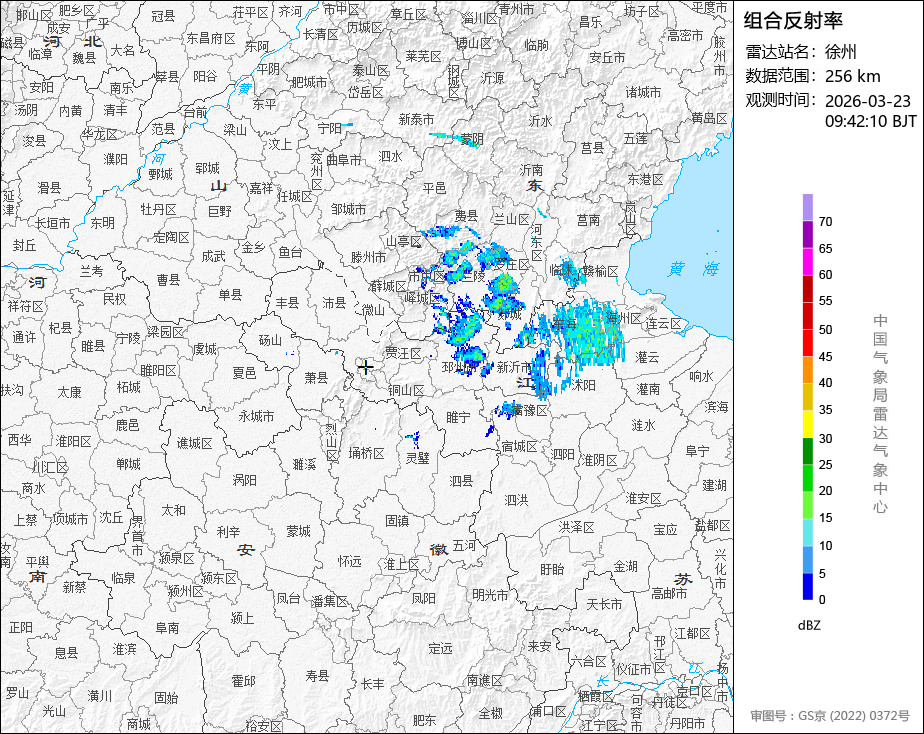The height and width of the screenshot is (734, 924).
Task: Click the 连云区 map label
Action: [664, 324]
